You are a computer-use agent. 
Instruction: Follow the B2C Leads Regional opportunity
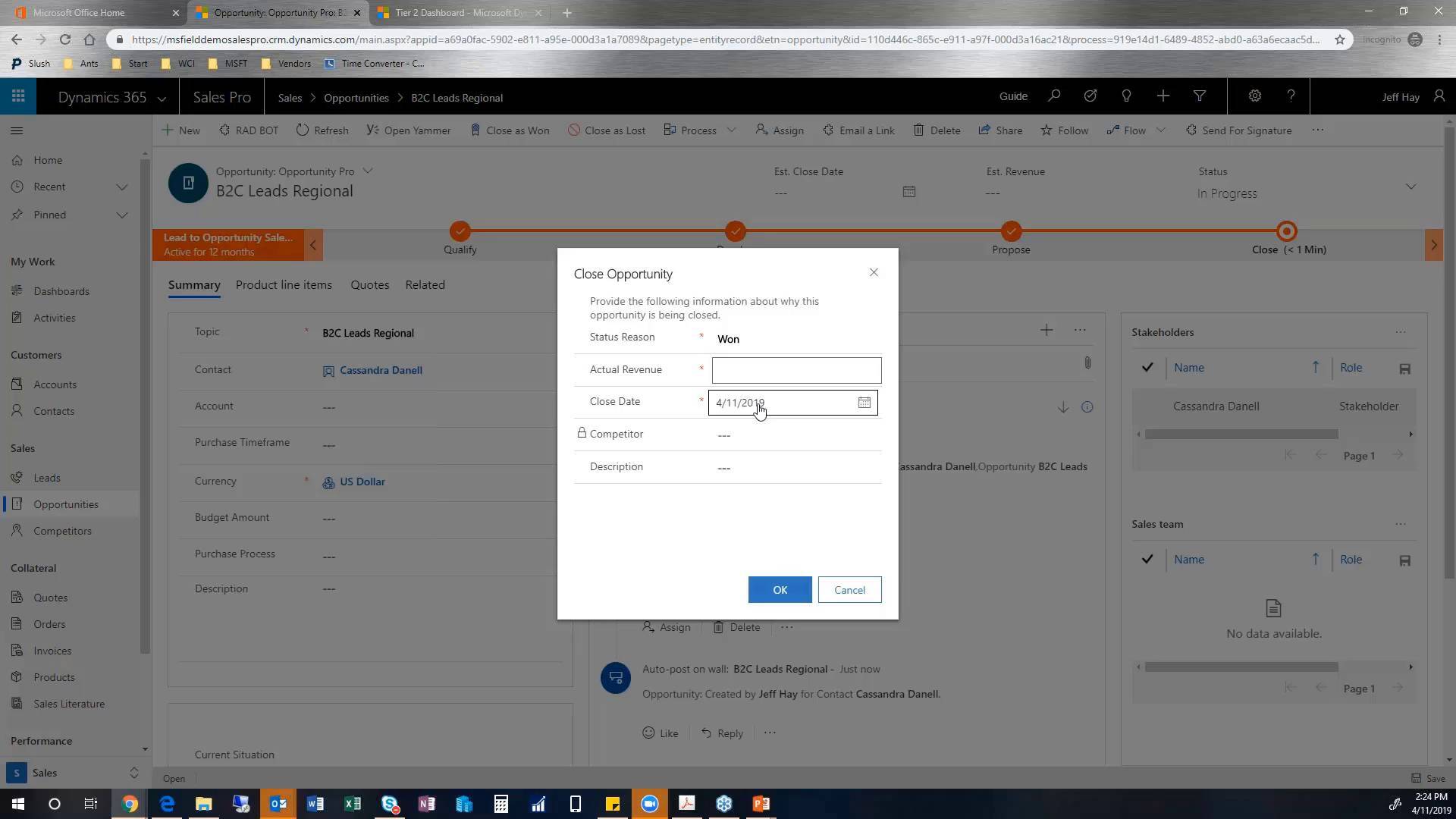point(1064,130)
